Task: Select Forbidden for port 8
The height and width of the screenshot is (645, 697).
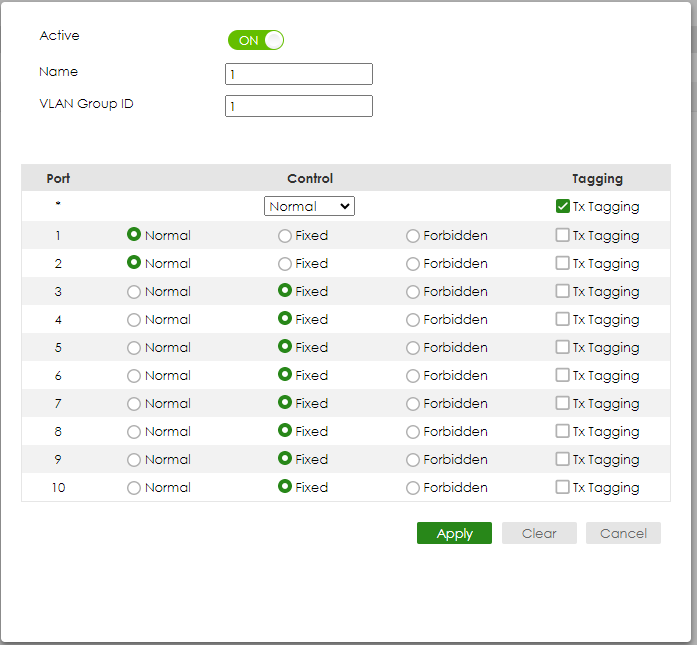Action: [413, 432]
